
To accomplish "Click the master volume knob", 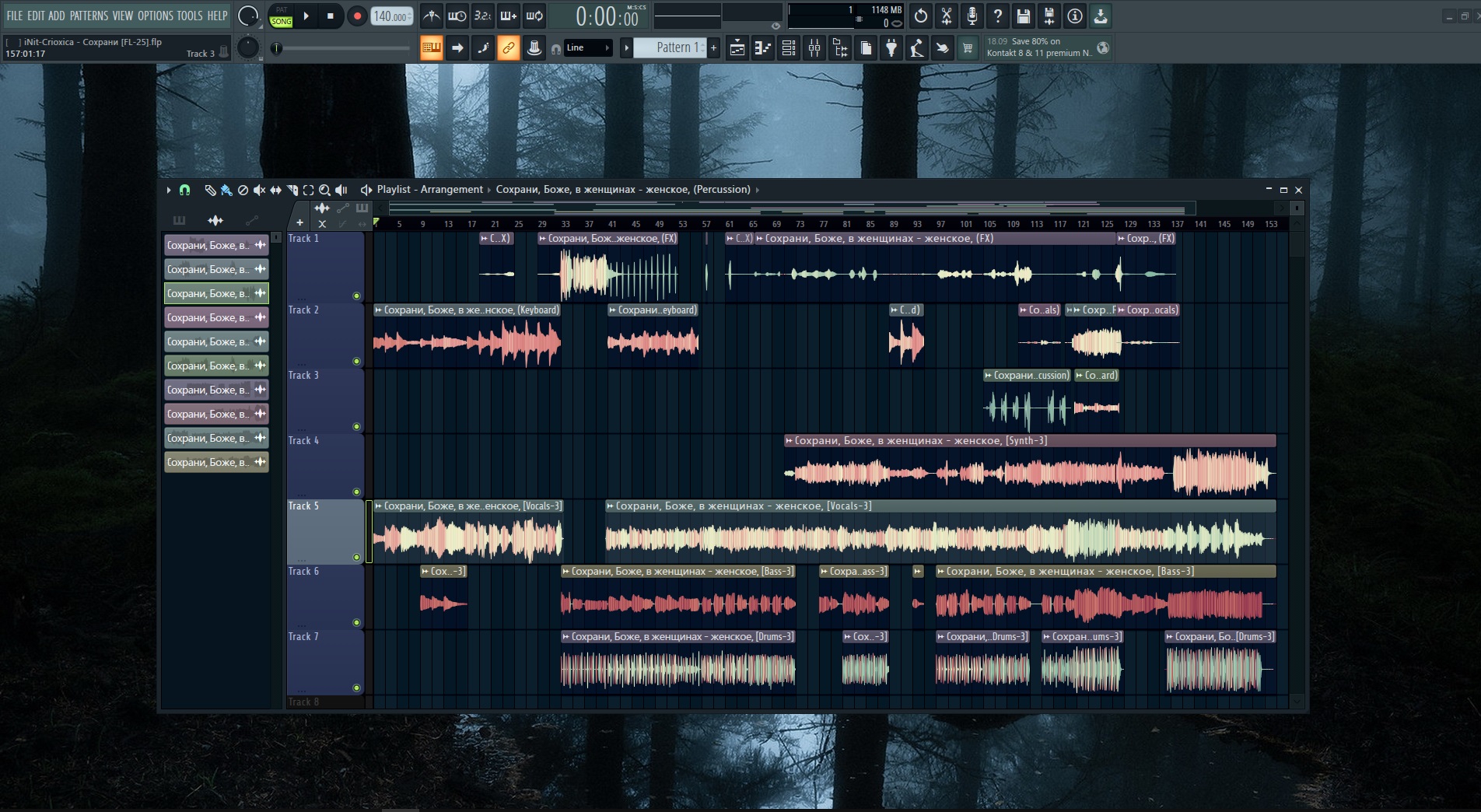I will 247,16.
